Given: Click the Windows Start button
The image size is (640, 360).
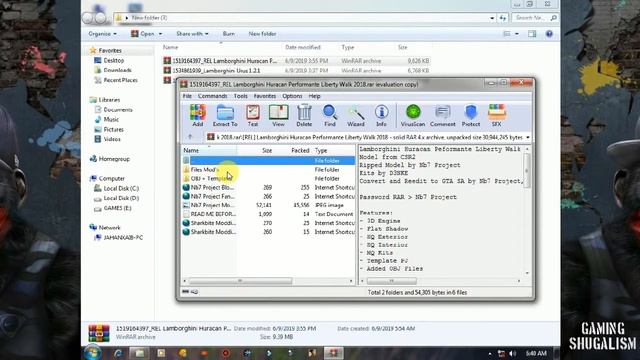Looking at the screenshot, I should (x=93, y=352).
